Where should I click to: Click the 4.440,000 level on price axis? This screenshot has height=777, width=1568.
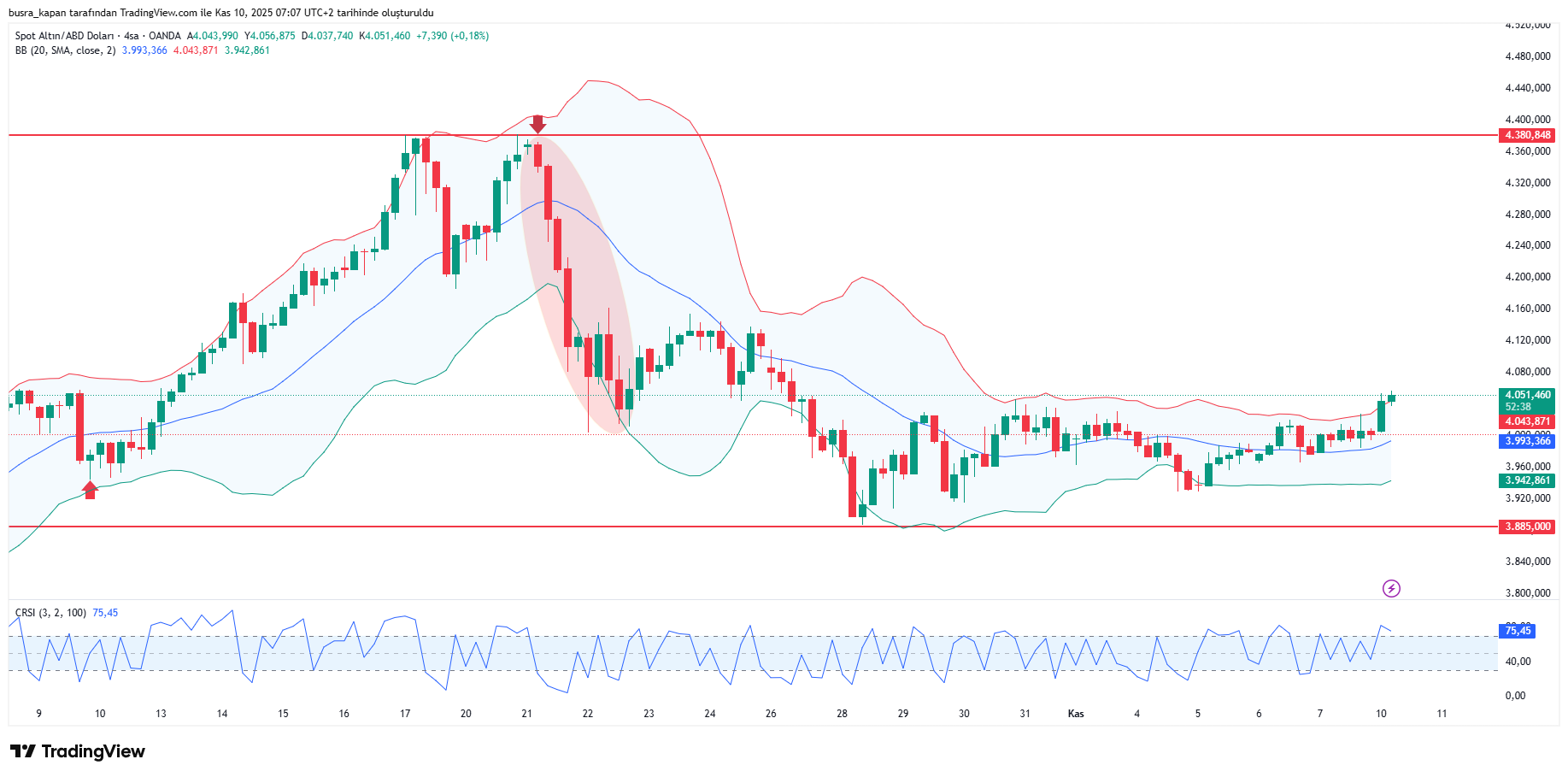click(1527, 88)
